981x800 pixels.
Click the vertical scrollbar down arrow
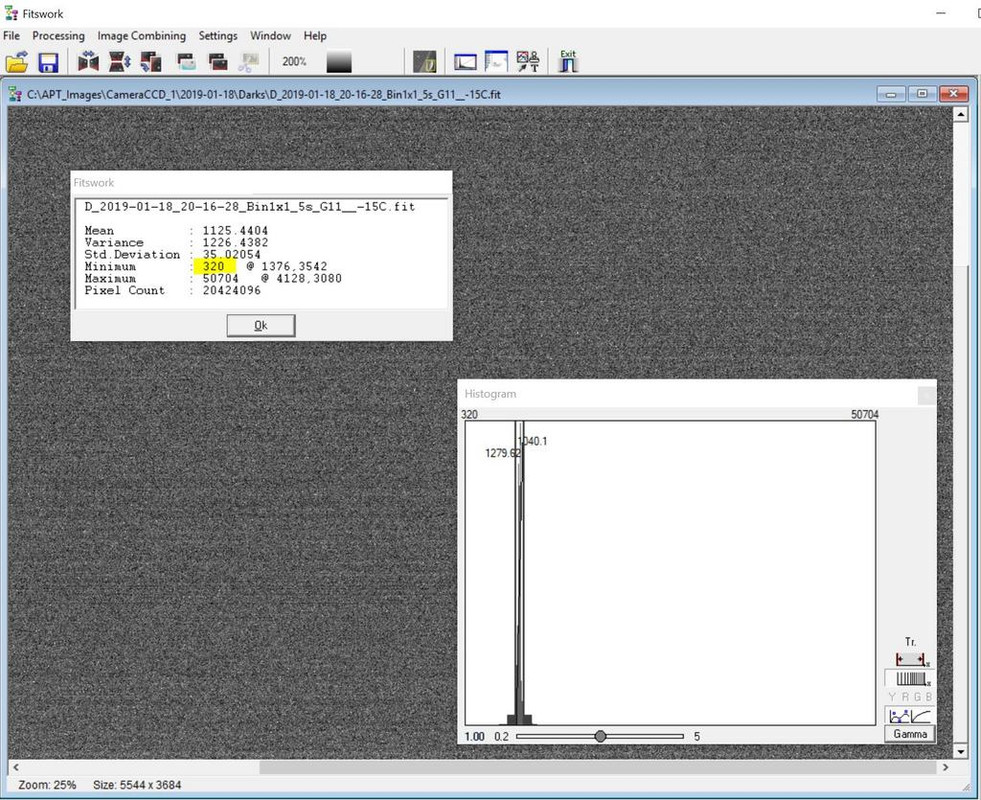(x=960, y=751)
